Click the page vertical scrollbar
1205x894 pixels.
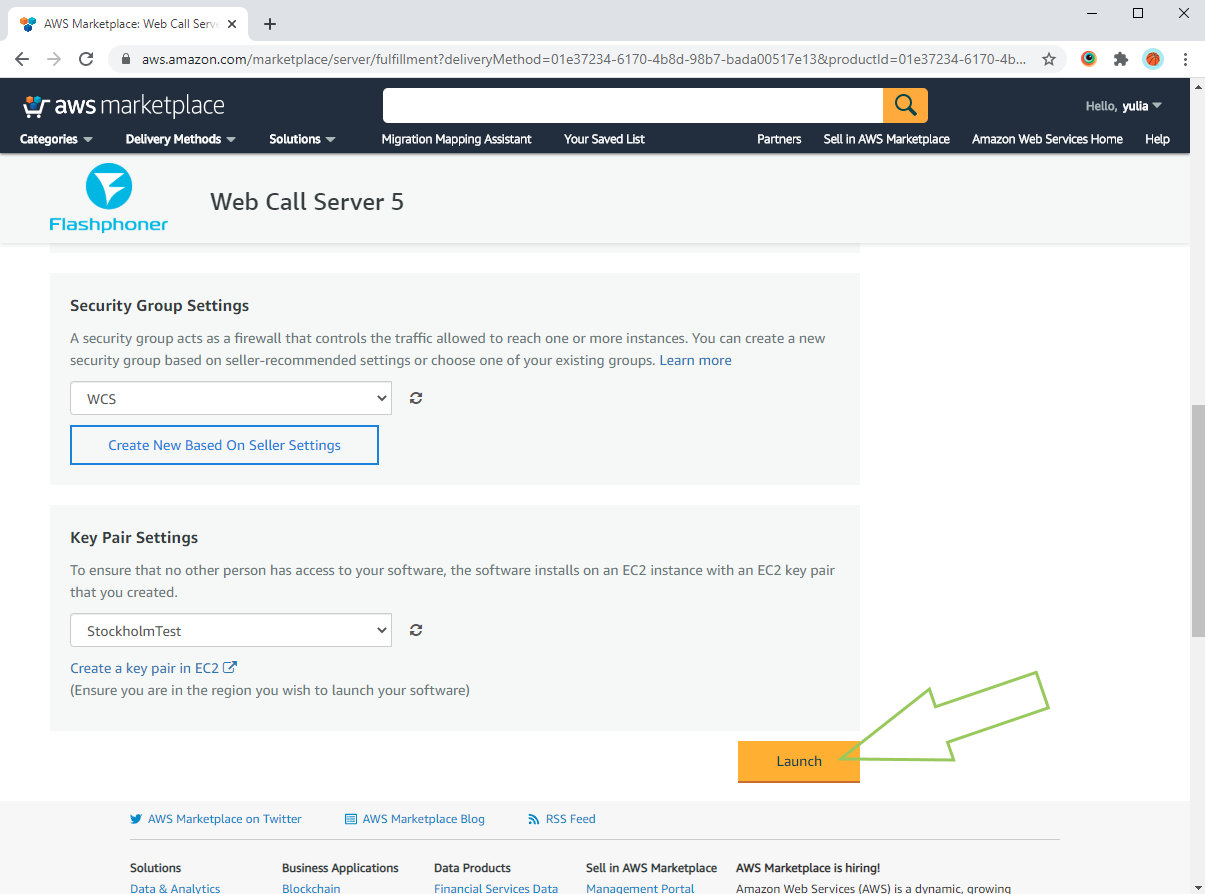click(x=1197, y=520)
